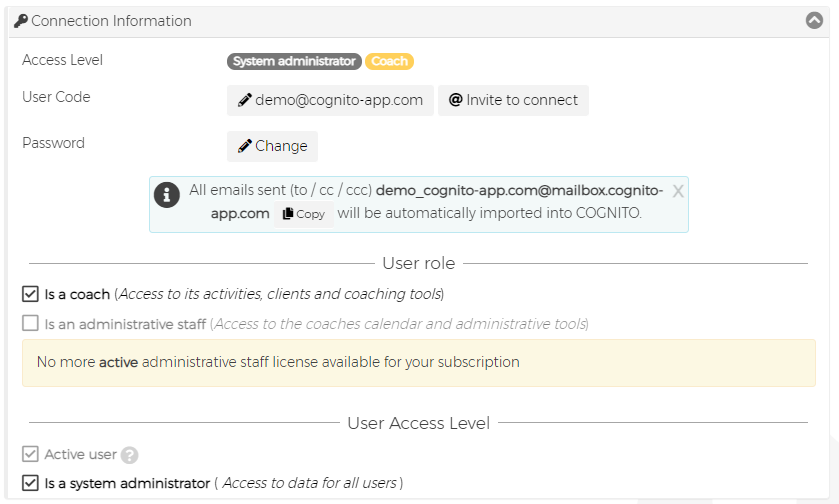Copy the mailbox email address

pos(304,214)
